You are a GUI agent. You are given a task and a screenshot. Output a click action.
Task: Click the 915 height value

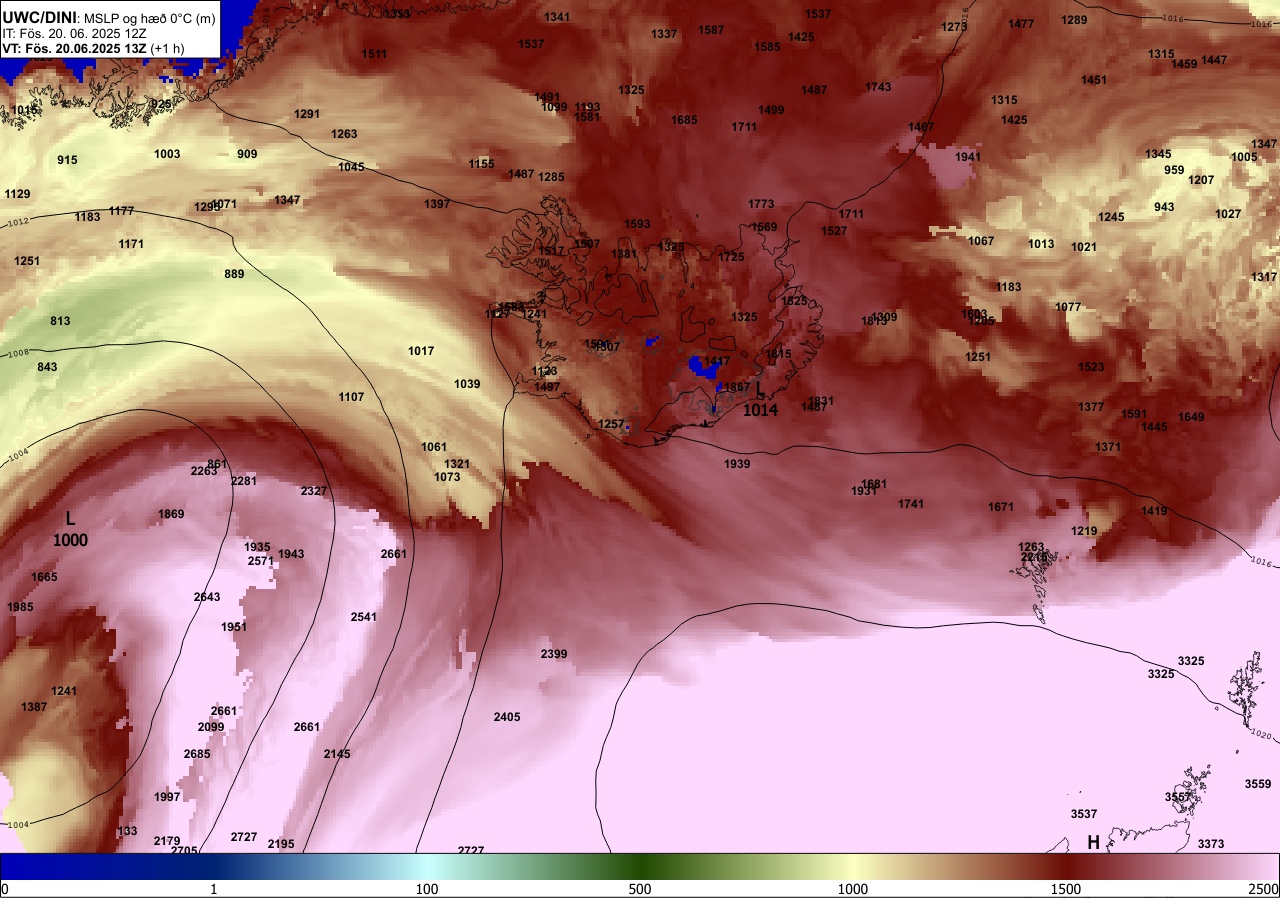[x=67, y=160]
